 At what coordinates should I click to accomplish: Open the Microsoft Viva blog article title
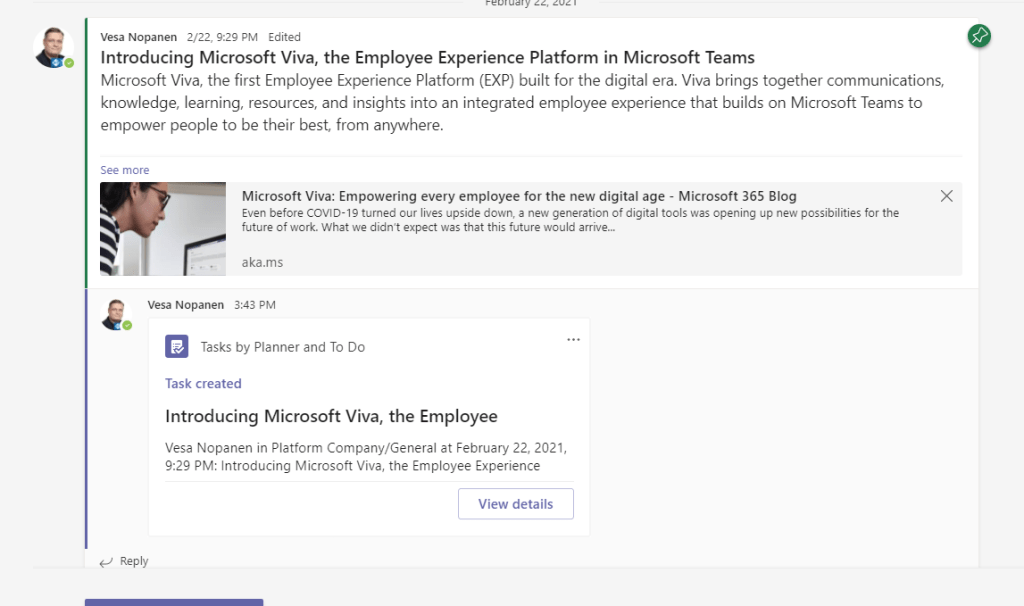tap(519, 196)
